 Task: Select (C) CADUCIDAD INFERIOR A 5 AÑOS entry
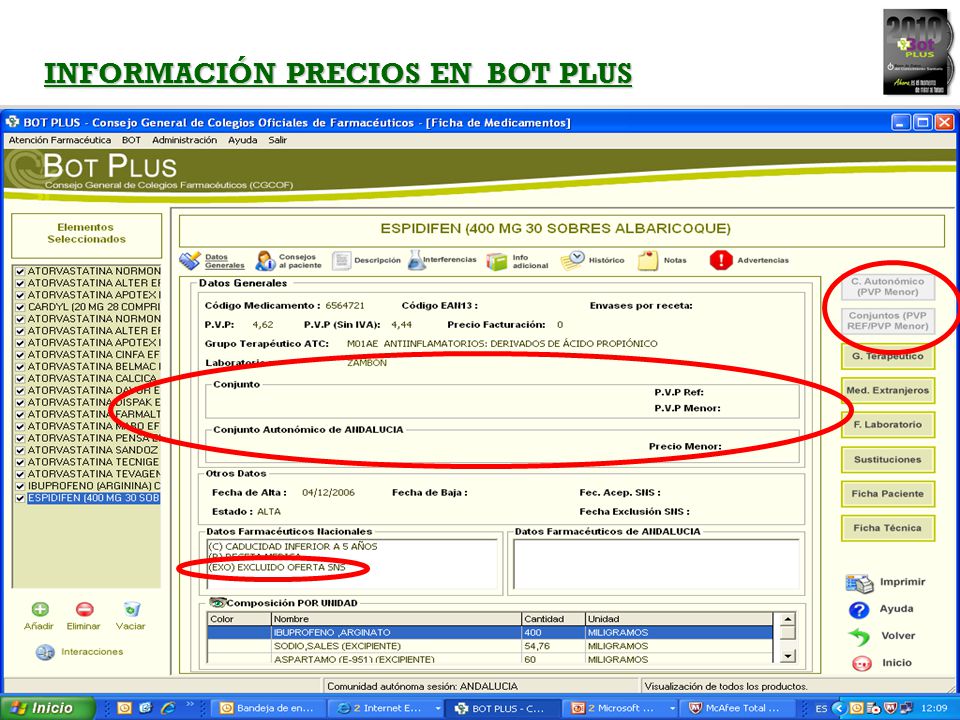pyautogui.click(x=293, y=547)
